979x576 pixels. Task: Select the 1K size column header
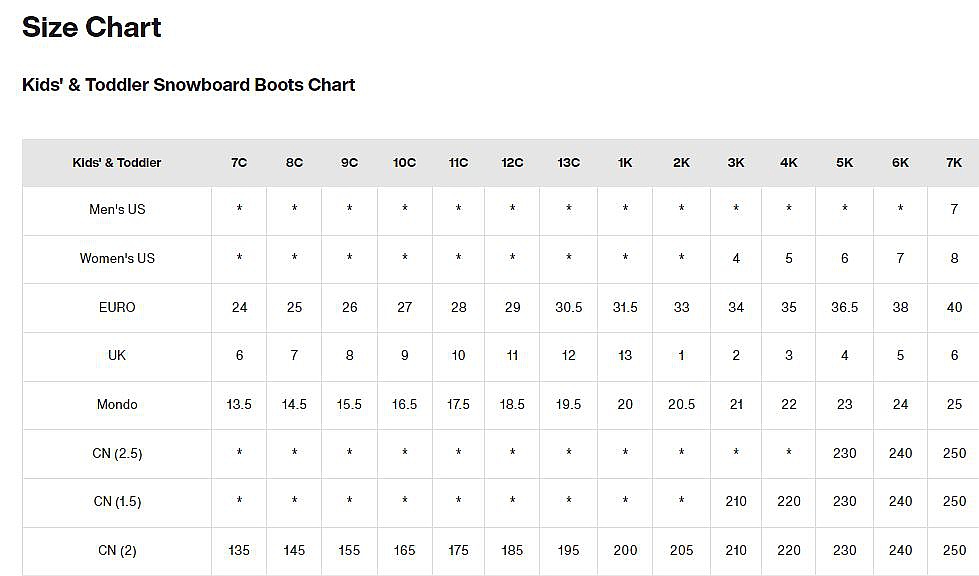[x=625, y=163]
